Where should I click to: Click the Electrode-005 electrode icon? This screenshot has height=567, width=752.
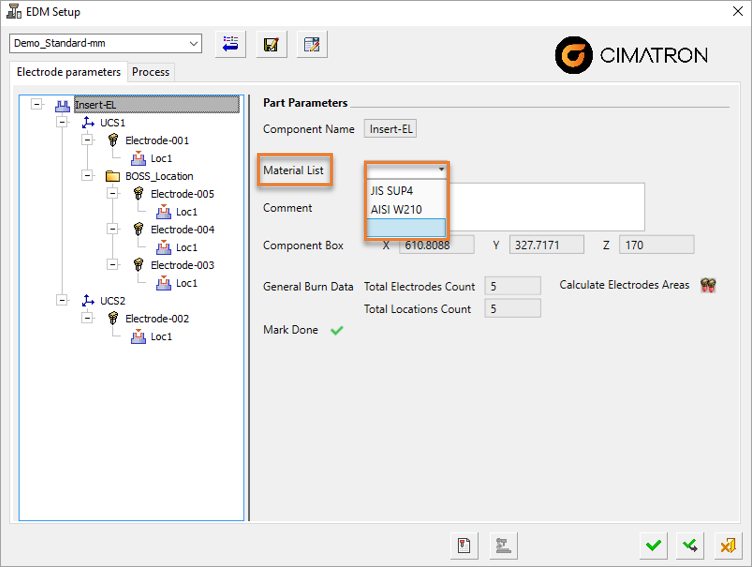139,194
